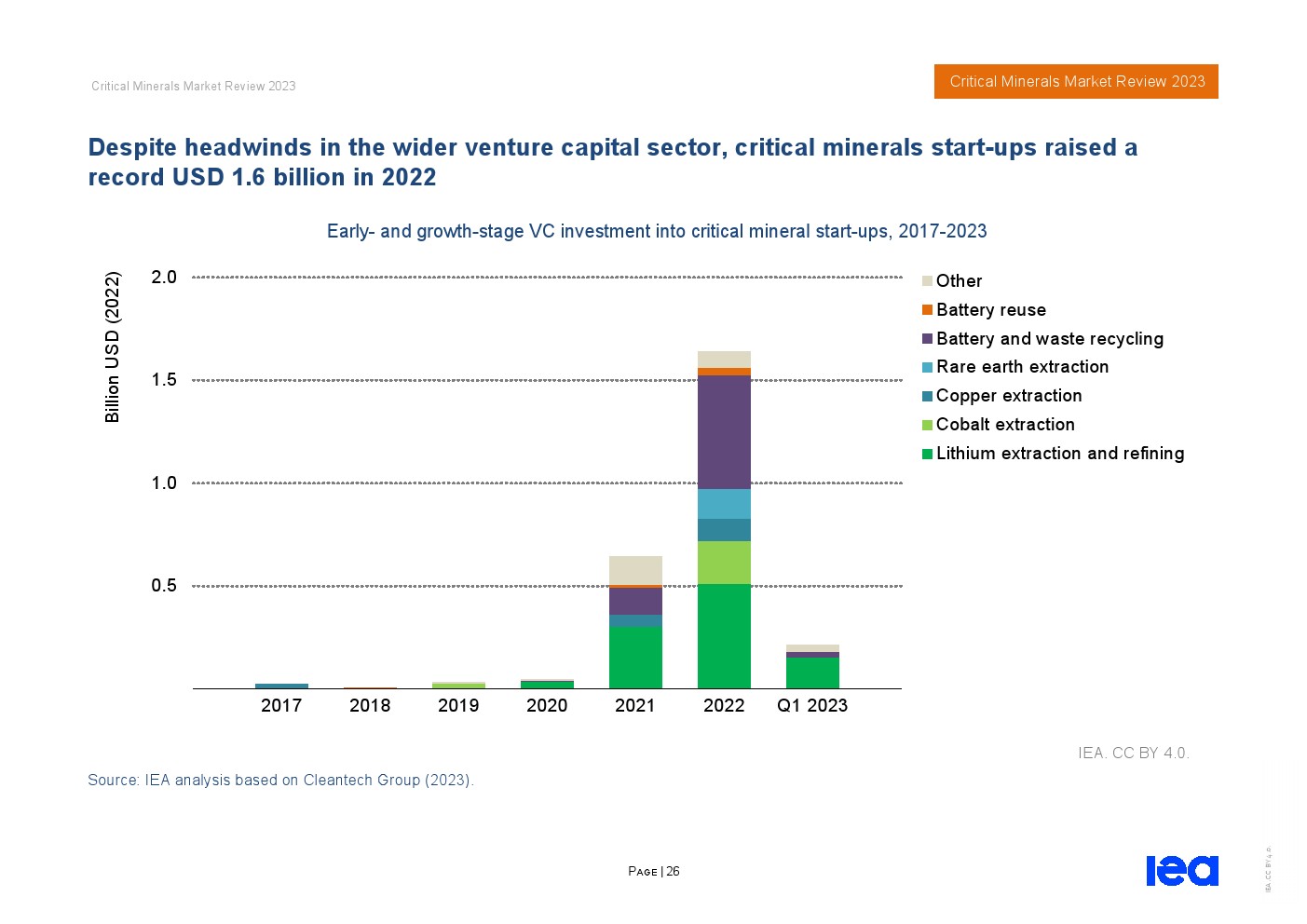Click the Lithium extraction and refining legend swatch
The width and height of the screenshot is (1307, 924).
pos(927,454)
